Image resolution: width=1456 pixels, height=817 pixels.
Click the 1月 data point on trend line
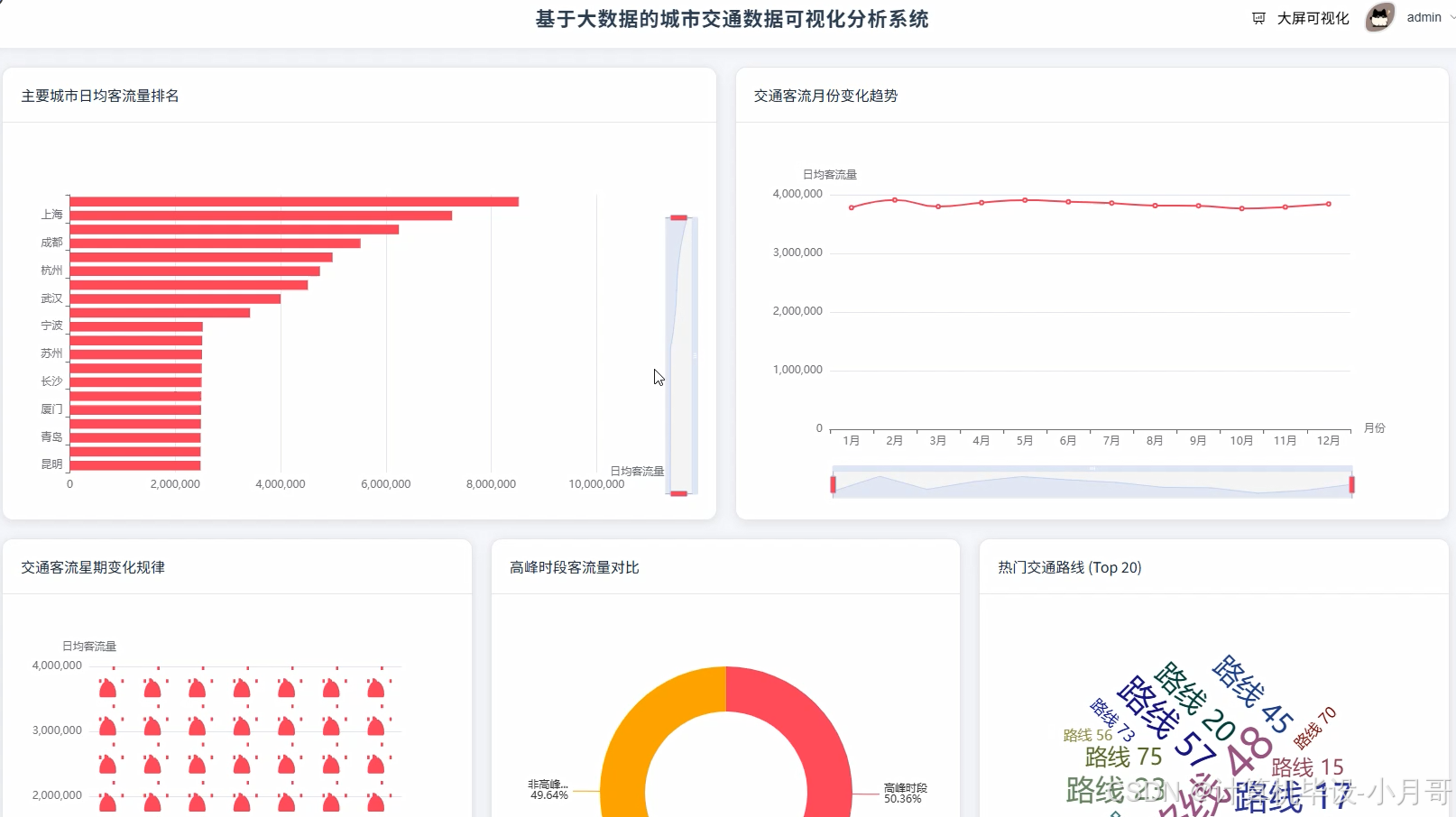pyautogui.click(x=852, y=207)
